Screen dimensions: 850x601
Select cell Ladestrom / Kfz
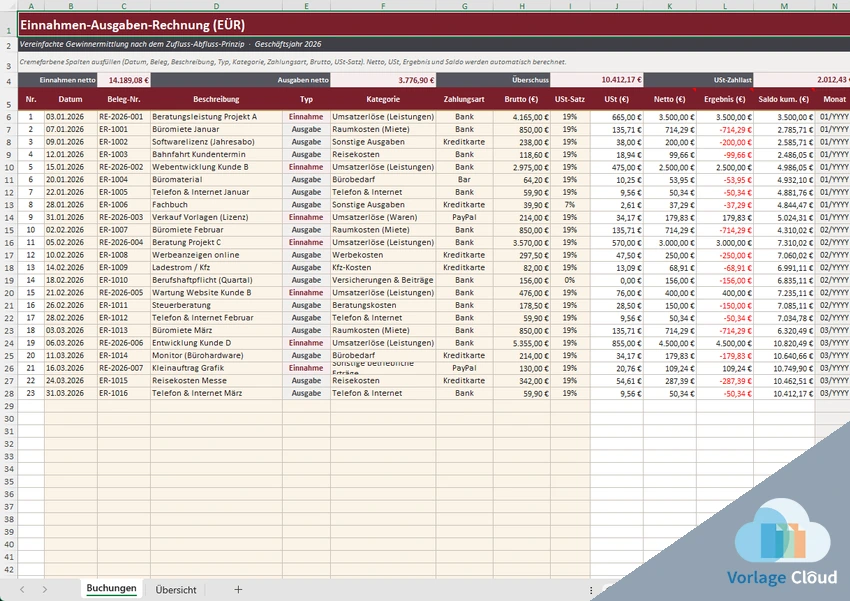pyautogui.click(x=216, y=268)
